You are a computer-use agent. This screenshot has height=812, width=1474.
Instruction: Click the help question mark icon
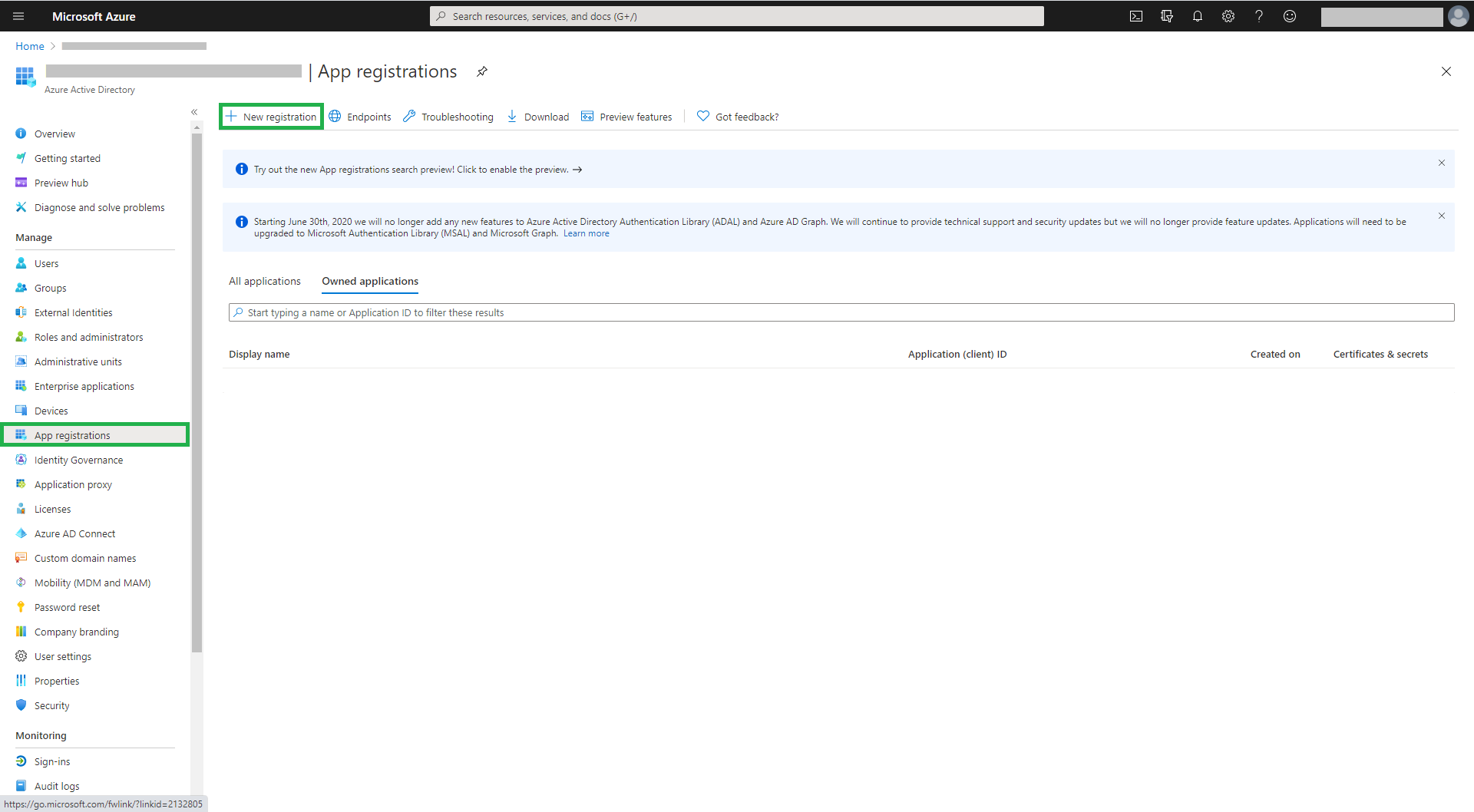pyautogui.click(x=1259, y=16)
